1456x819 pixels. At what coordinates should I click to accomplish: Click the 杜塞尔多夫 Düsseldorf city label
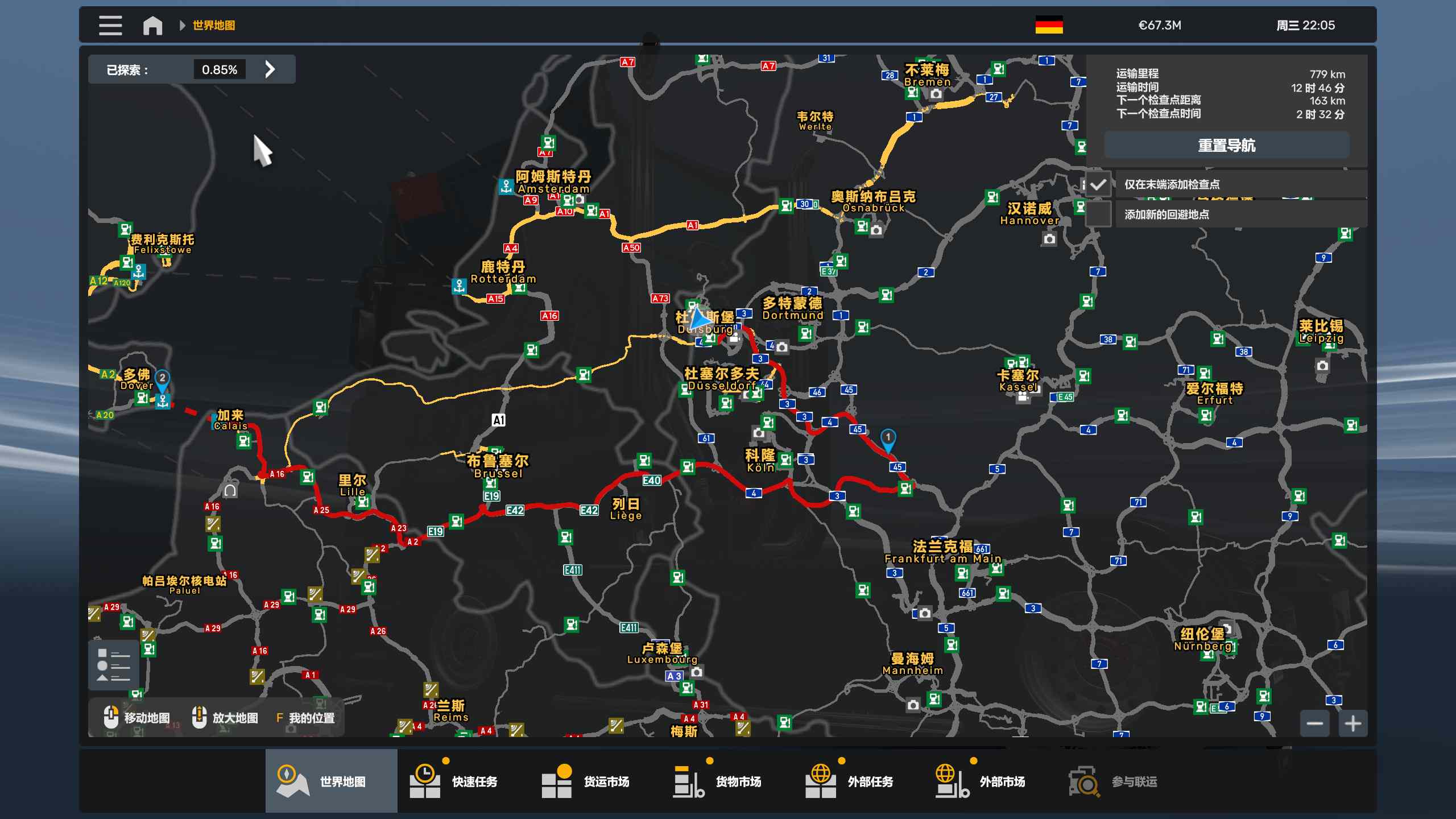(x=722, y=379)
